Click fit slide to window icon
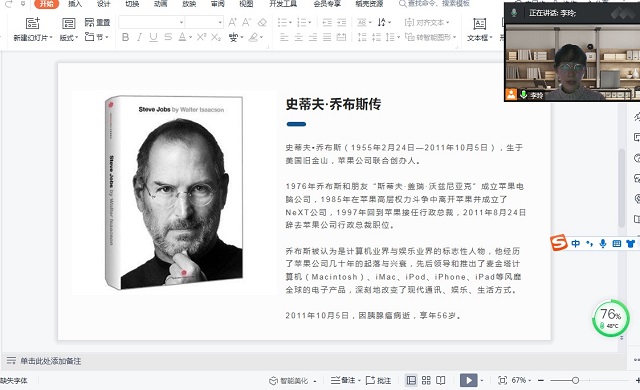Viewport: 640px width, 390px height. [x=502, y=380]
